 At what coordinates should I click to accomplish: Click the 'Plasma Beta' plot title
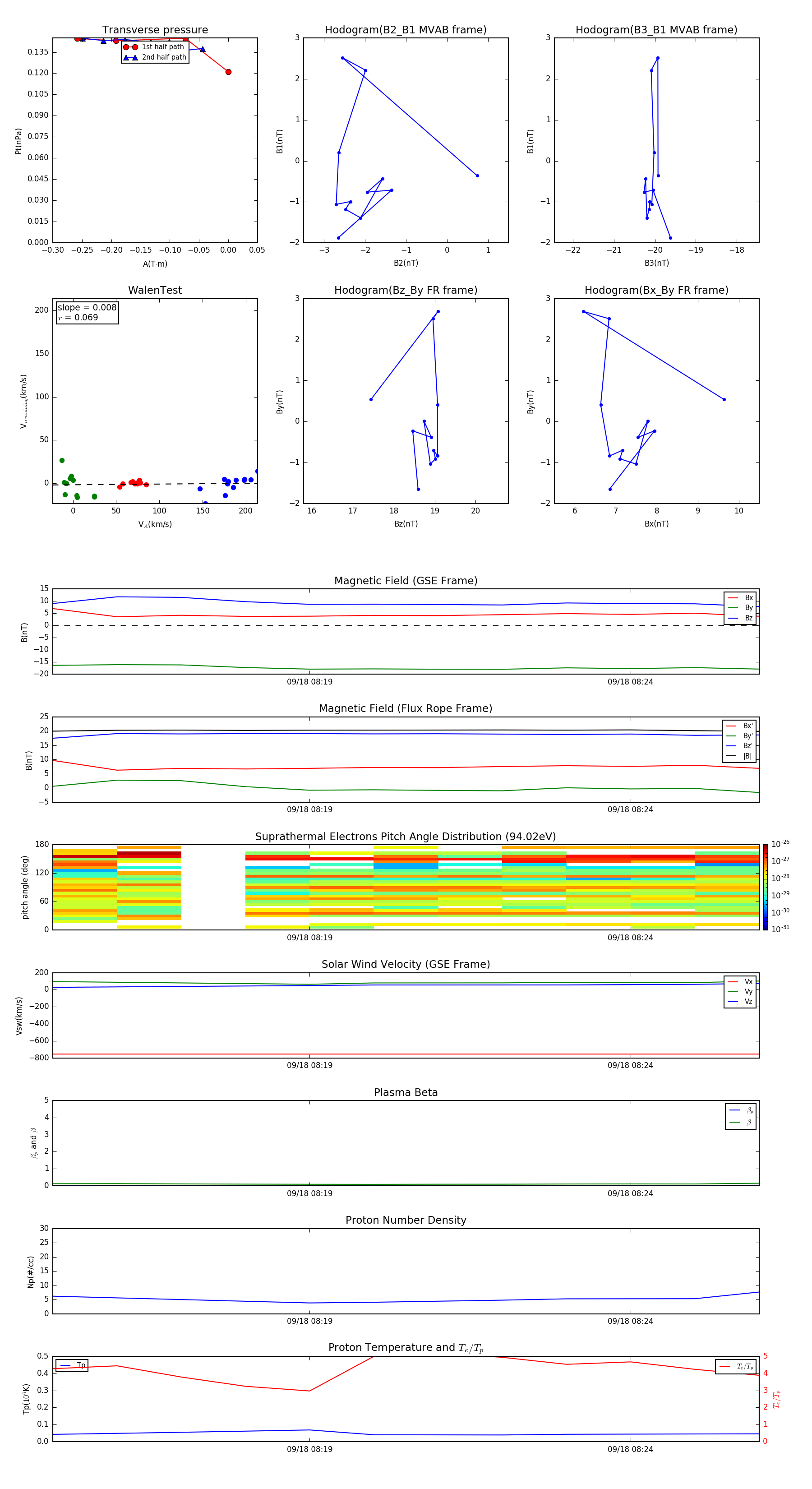[x=406, y=1092]
